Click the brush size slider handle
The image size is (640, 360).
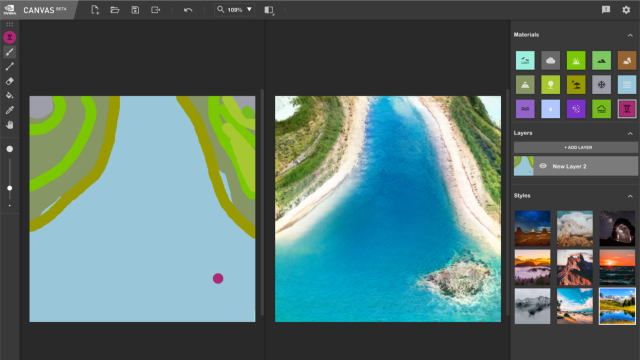(10, 188)
